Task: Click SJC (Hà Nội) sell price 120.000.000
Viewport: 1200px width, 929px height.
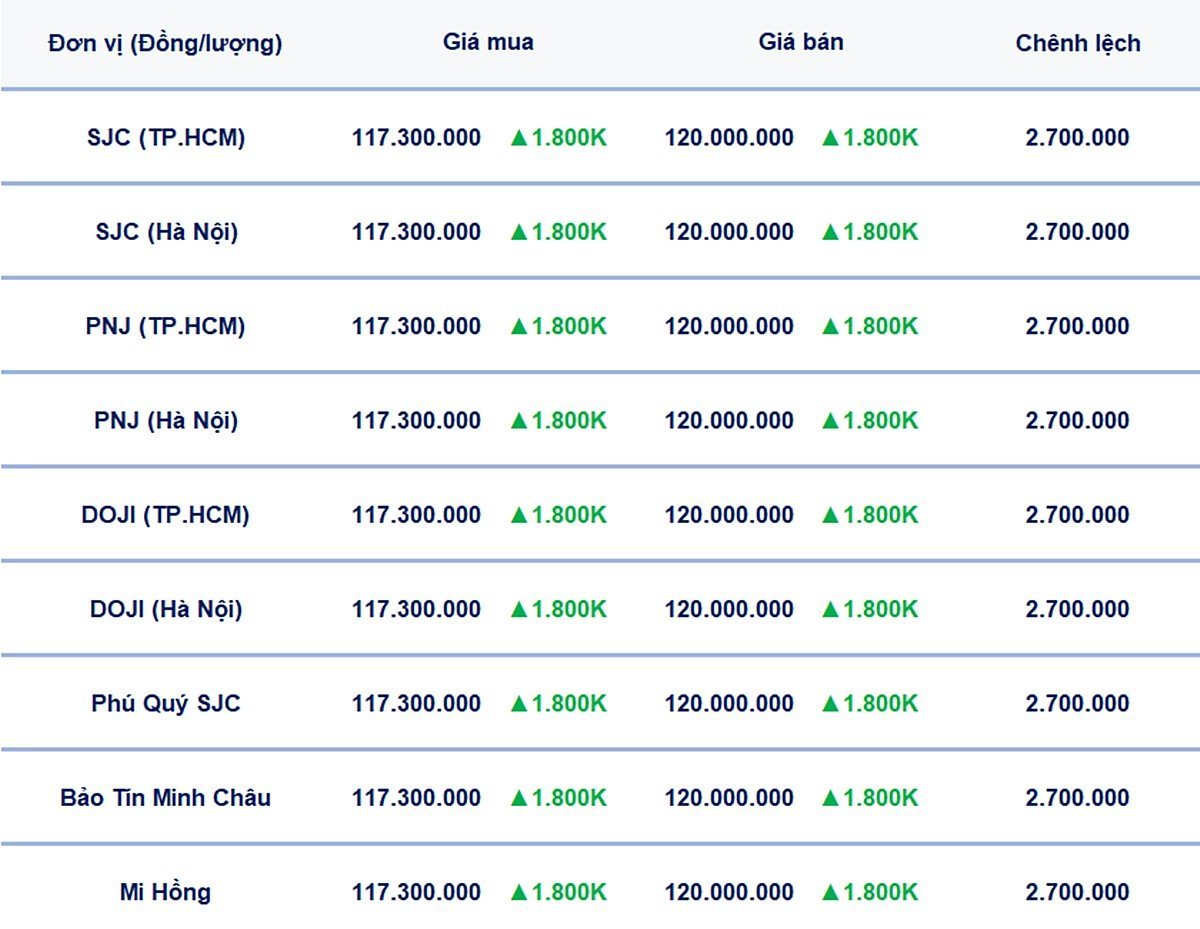Action: point(729,232)
